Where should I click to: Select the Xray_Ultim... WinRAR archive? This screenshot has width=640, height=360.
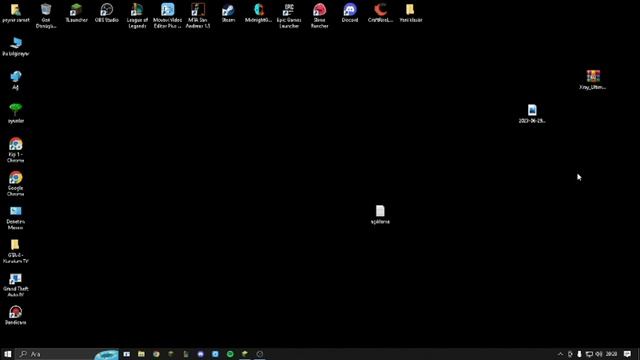[x=593, y=80]
